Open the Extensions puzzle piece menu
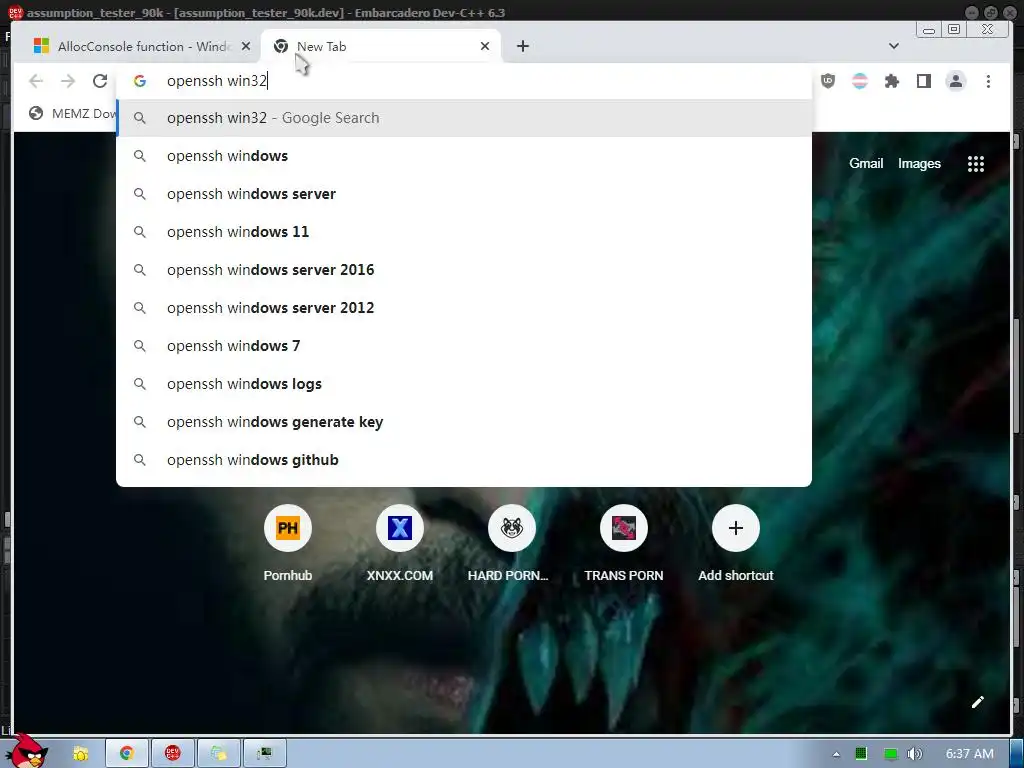 891,81
